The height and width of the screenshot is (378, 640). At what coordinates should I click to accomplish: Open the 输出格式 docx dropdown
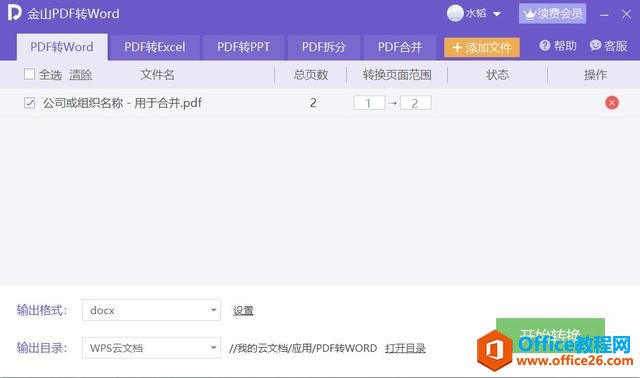point(151,310)
